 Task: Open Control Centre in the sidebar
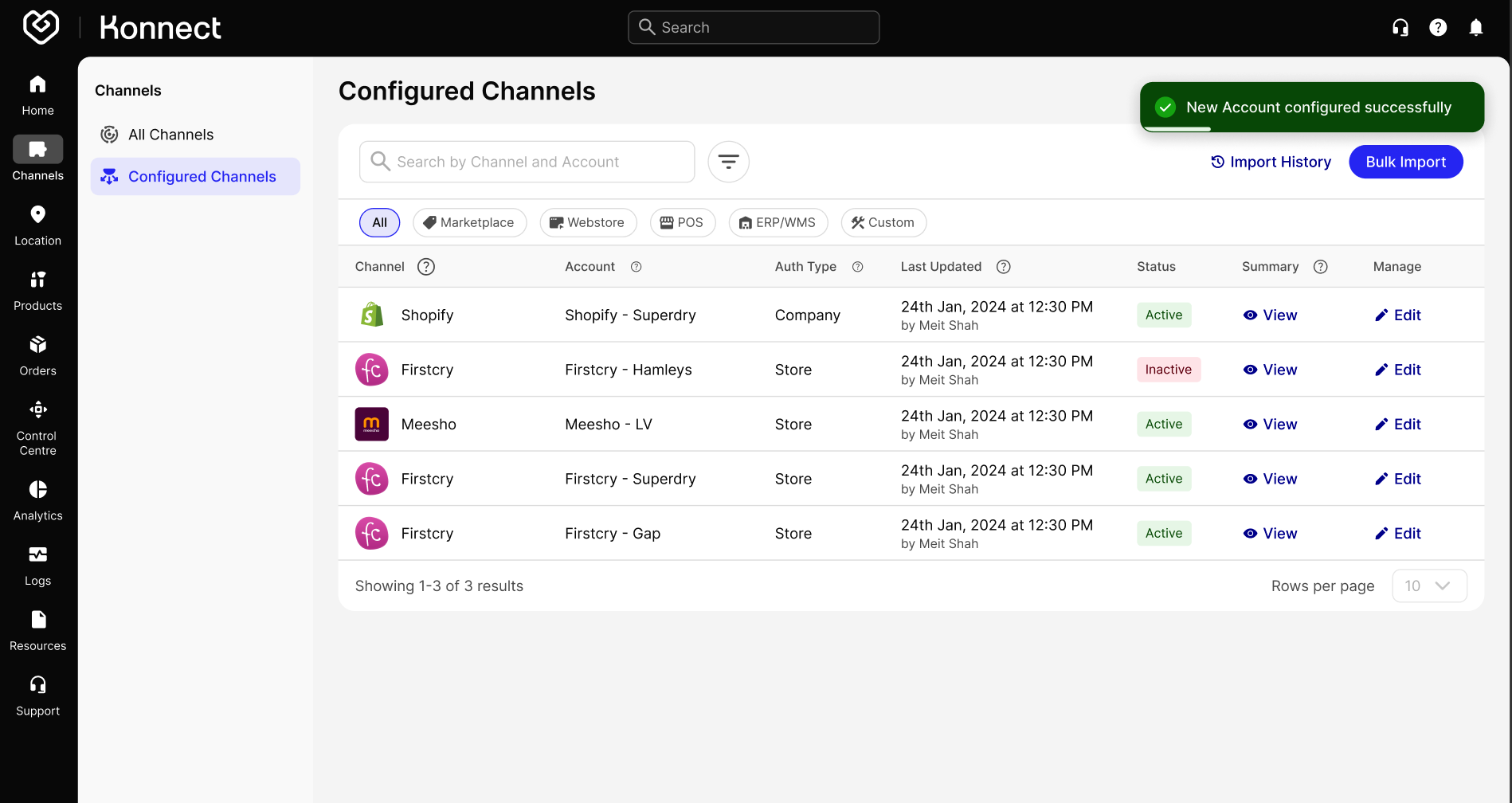coord(37,429)
